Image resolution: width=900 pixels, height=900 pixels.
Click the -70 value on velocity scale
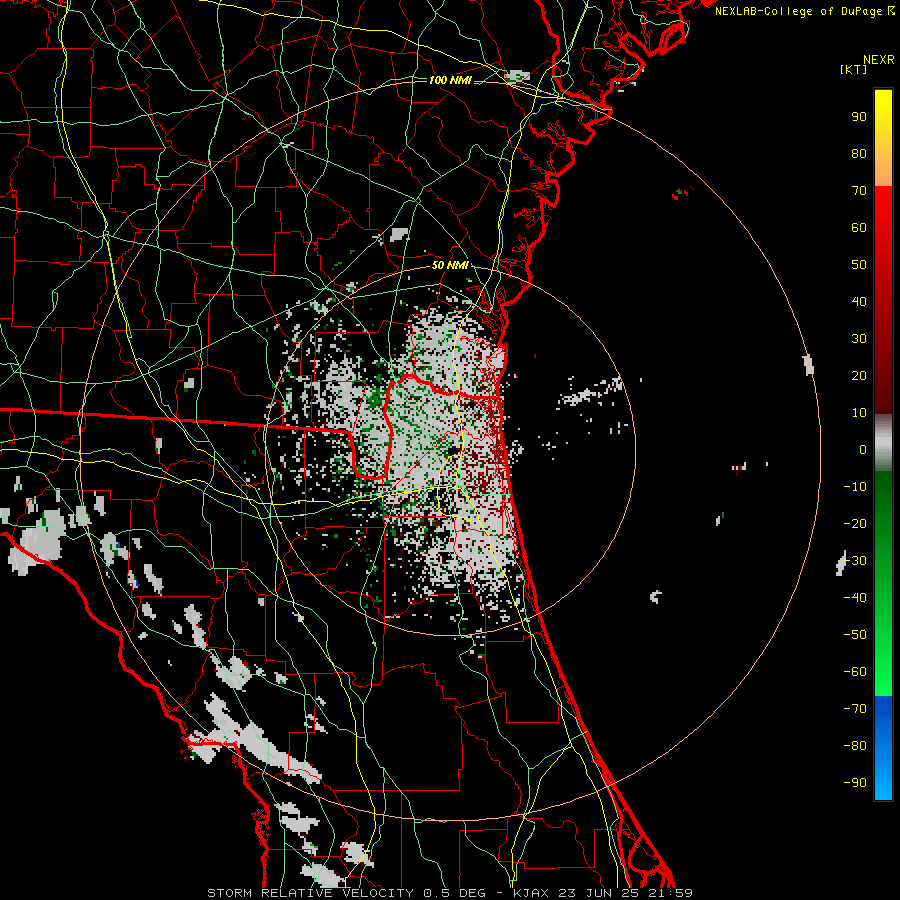point(855,709)
